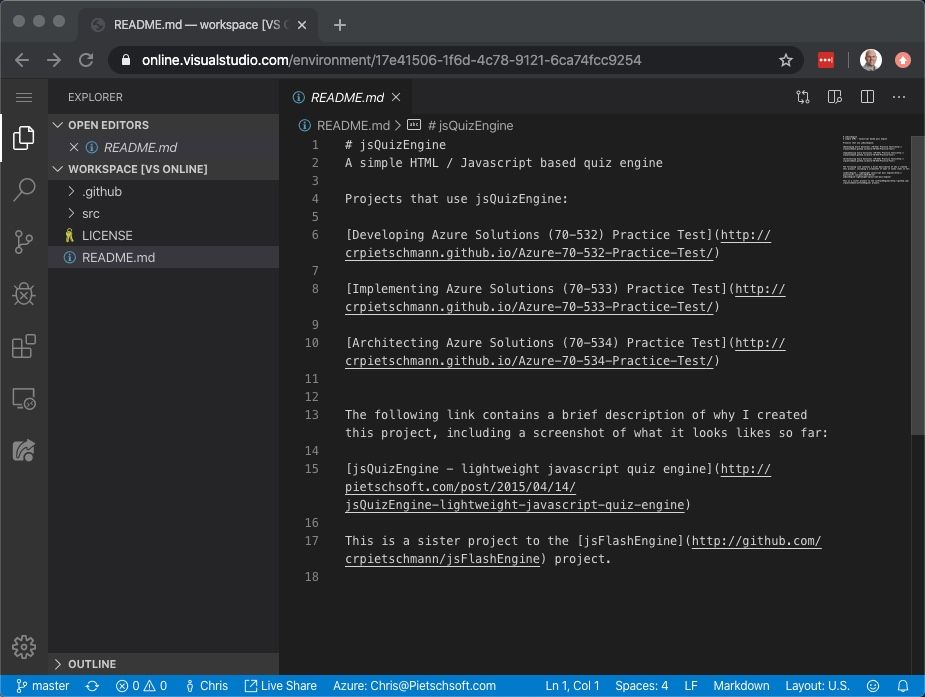Viewport: 925px width, 697px height.
Task: Expand the Outline section
Action: click(163, 664)
